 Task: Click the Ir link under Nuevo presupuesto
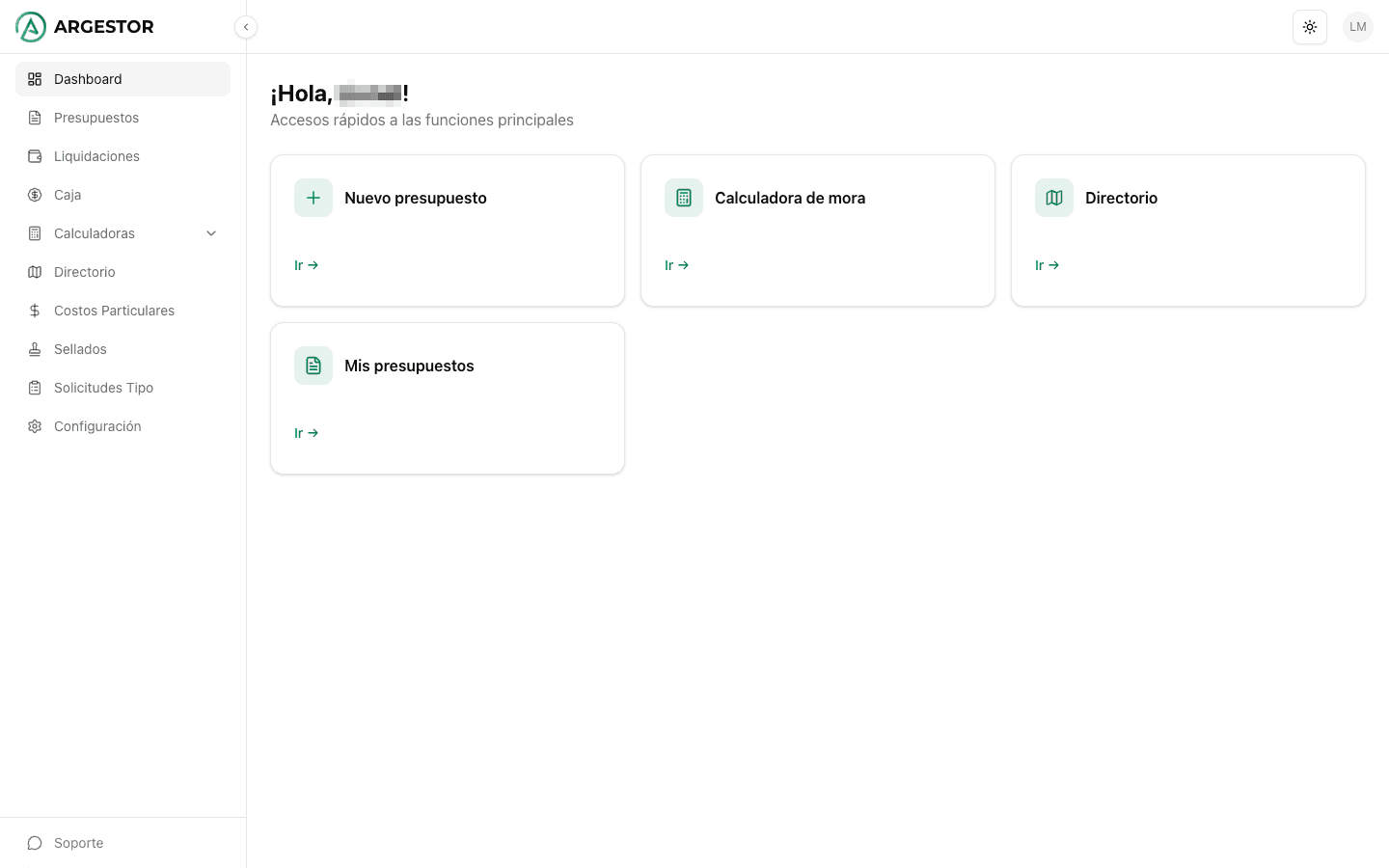pyautogui.click(x=306, y=265)
